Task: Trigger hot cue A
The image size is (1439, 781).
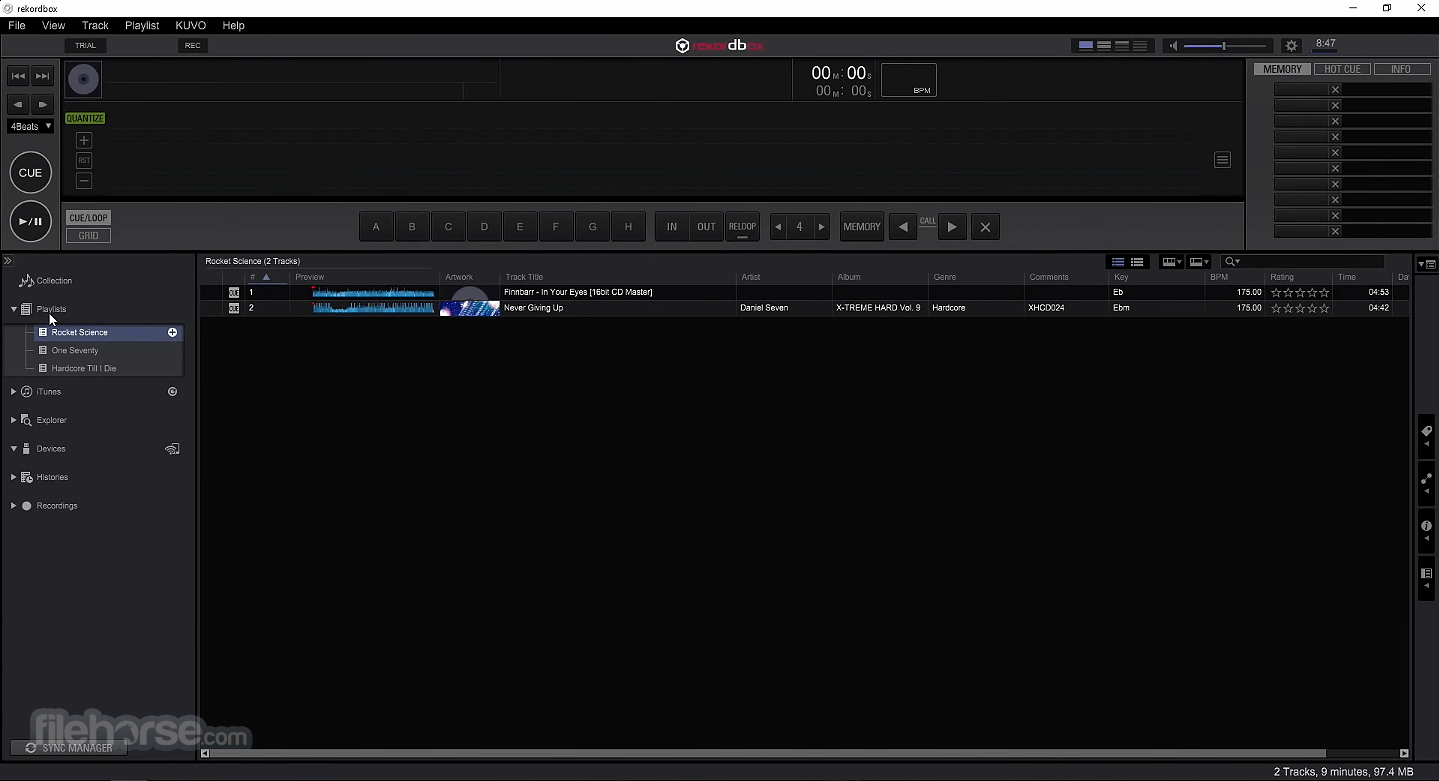Action: click(376, 227)
